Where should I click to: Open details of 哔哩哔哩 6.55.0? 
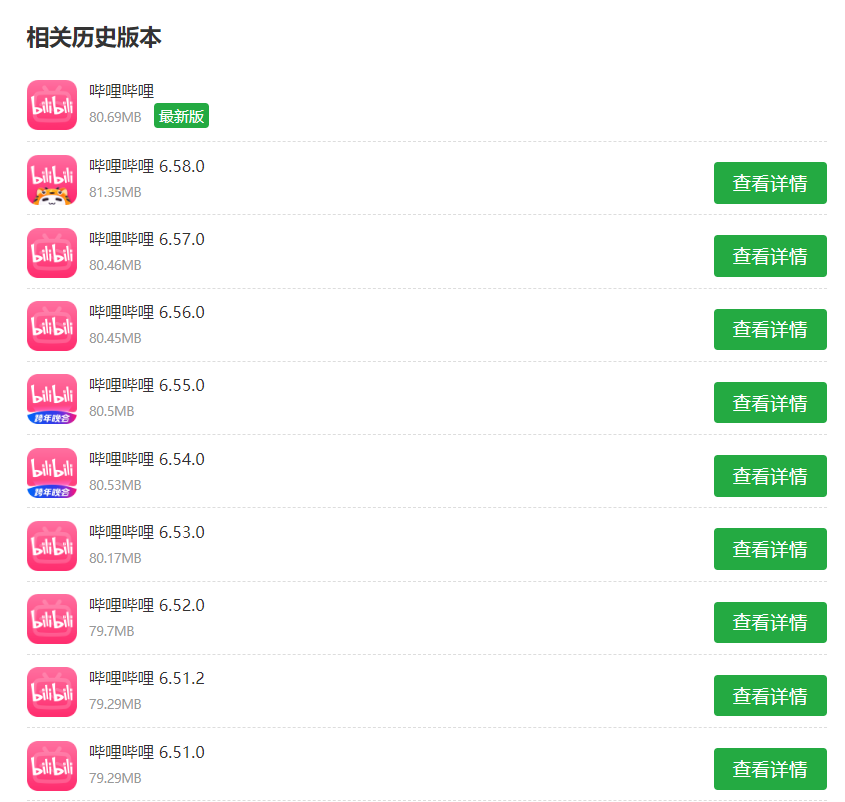[769, 403]
